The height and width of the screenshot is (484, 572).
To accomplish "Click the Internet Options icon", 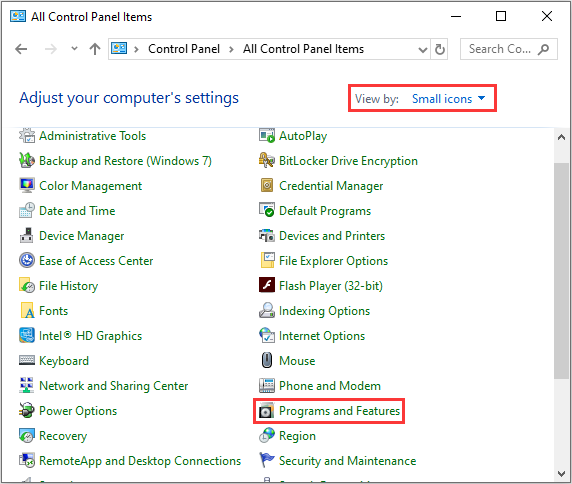I will pyautogui.click(x=267, y=336).
